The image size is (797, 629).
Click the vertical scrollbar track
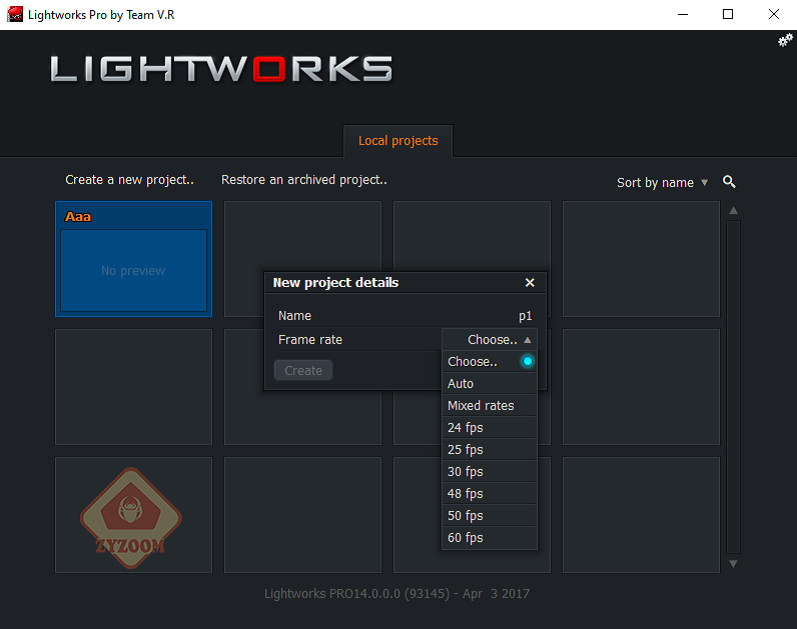733,387
